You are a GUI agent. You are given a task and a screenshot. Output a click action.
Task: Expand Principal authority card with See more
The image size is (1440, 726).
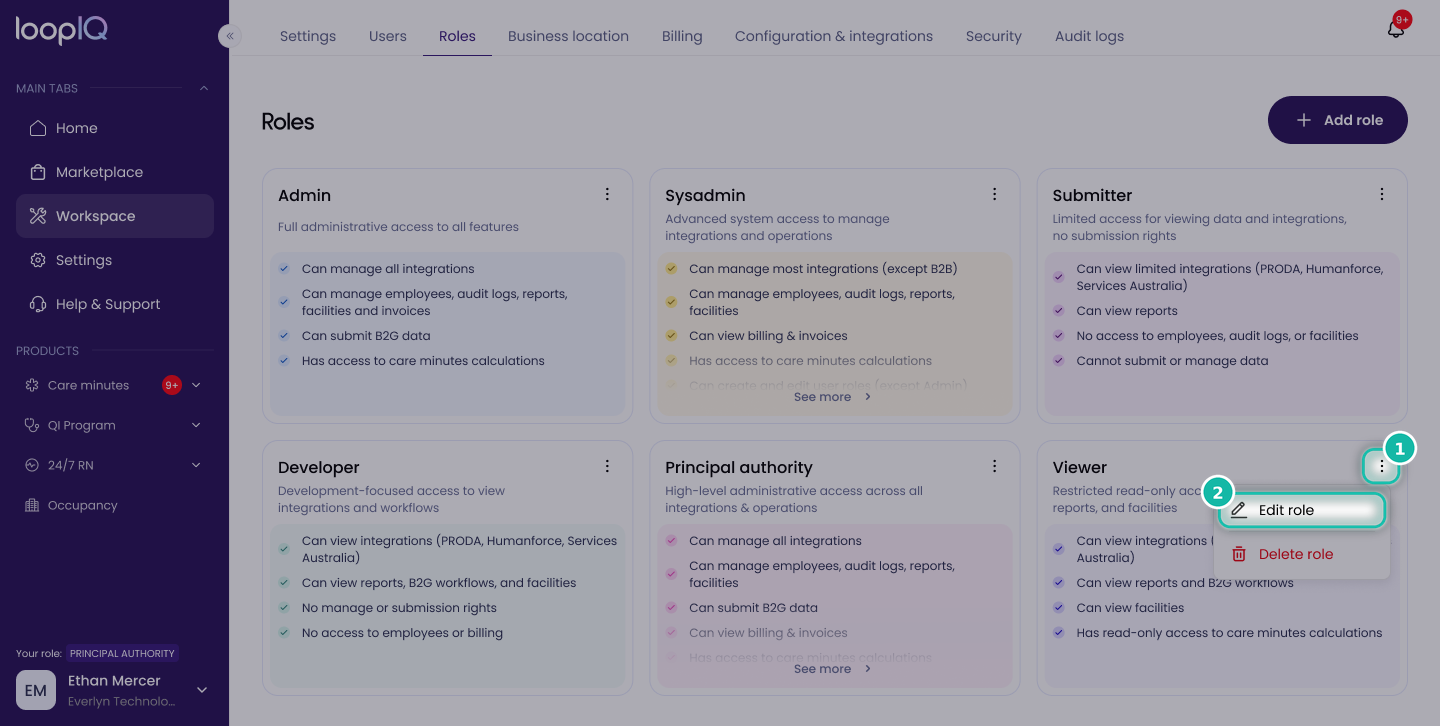pos(833,669)
